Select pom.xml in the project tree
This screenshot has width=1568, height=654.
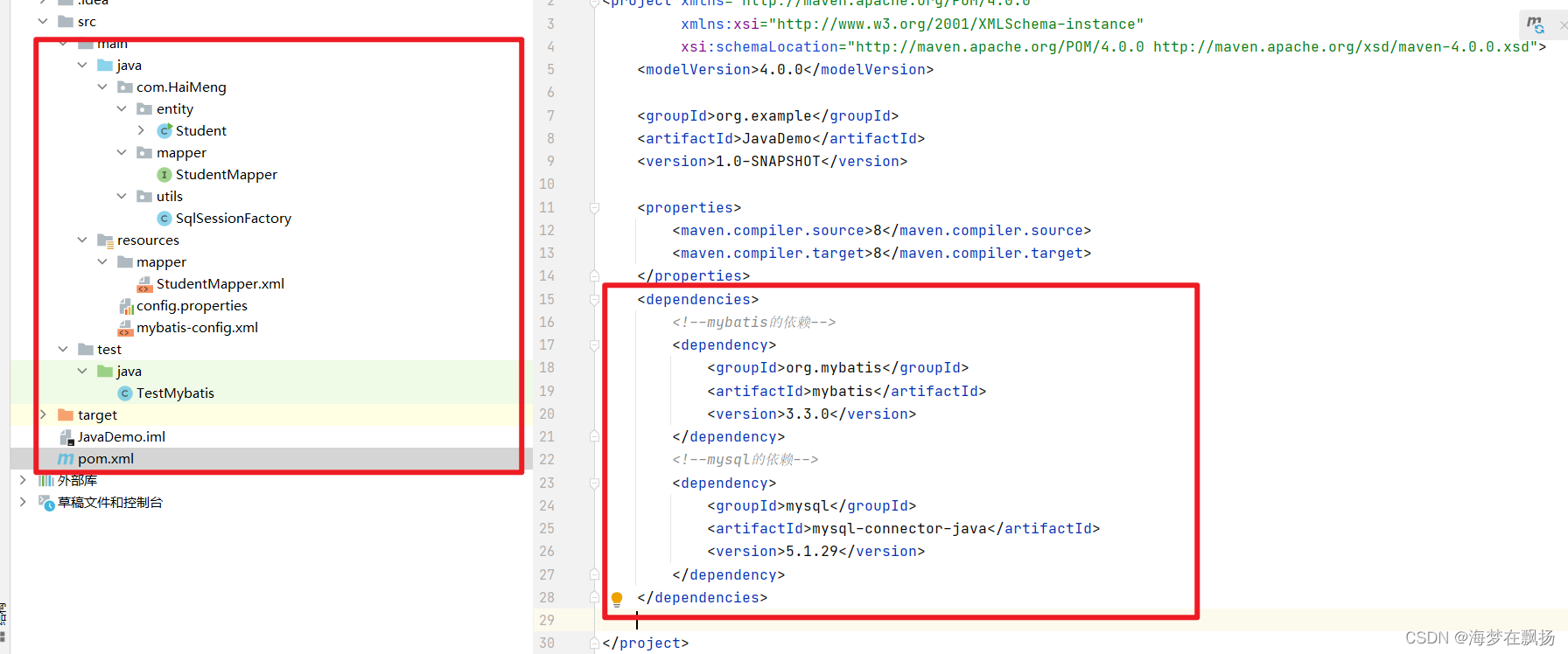(106, 459)
